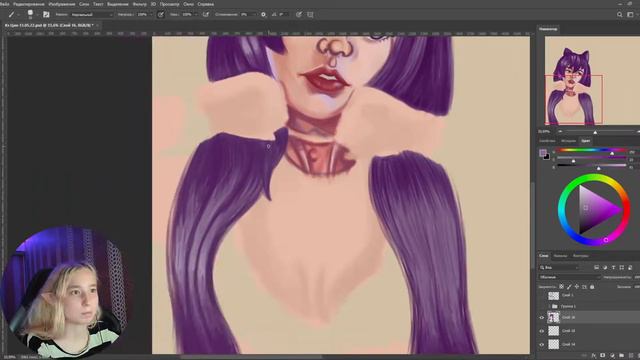Open the Окно menu
Viewport: 640px width, 360px height.
tap(189, 4)
